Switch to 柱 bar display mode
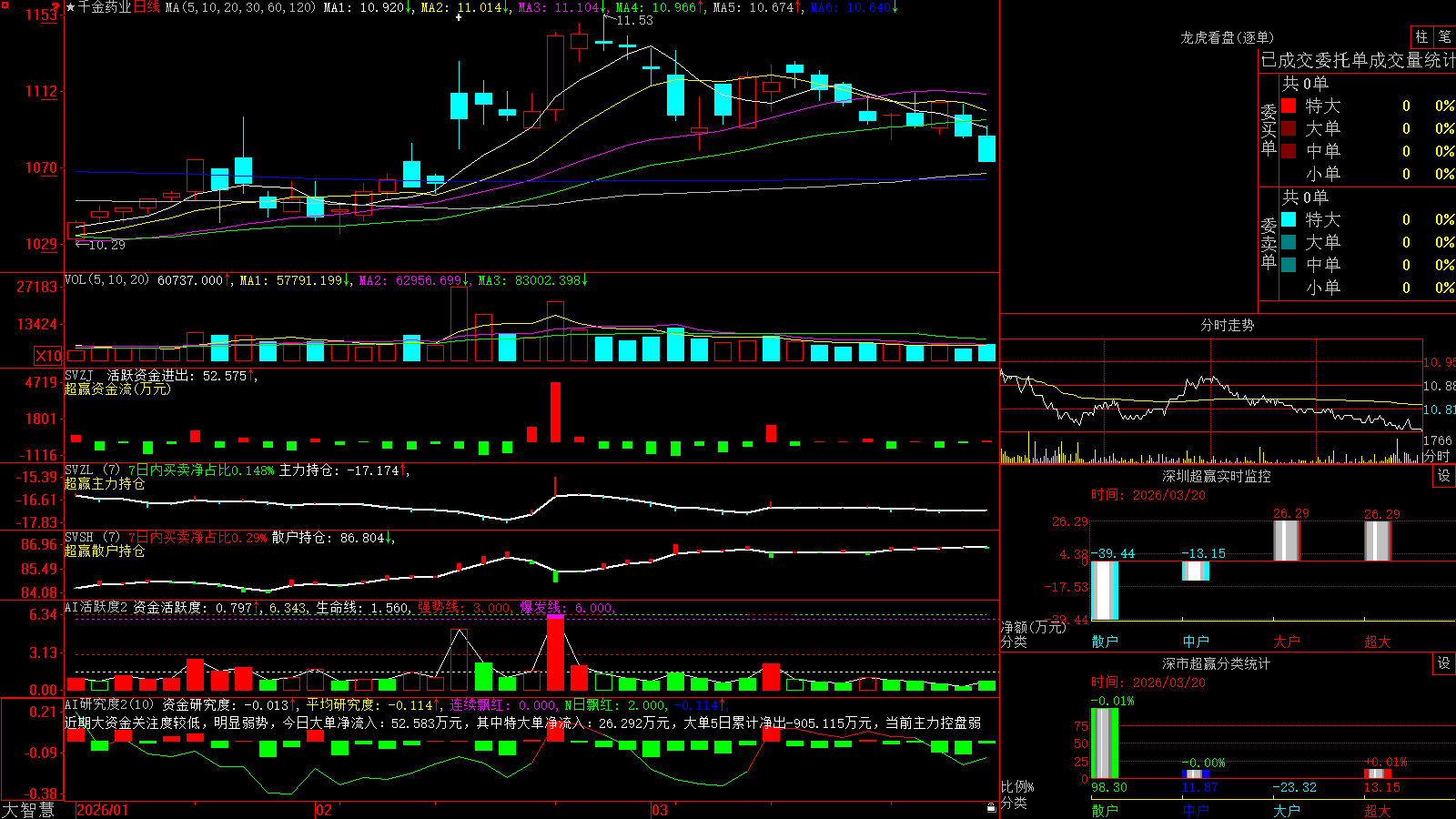Viewport: 1456px width, 819px height. click(x=1421, y=37)
